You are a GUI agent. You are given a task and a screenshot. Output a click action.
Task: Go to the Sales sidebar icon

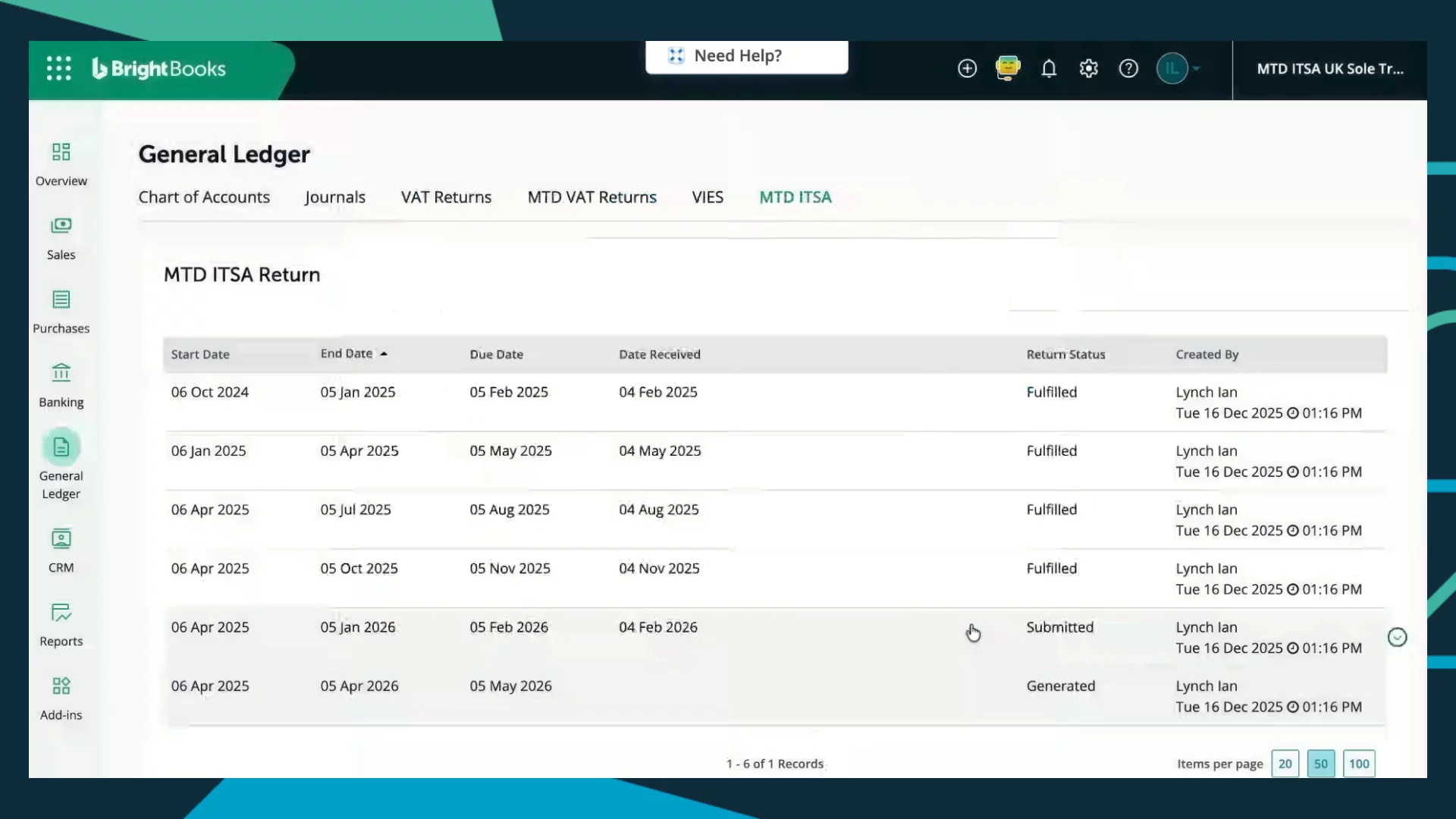tap(61, 225)
